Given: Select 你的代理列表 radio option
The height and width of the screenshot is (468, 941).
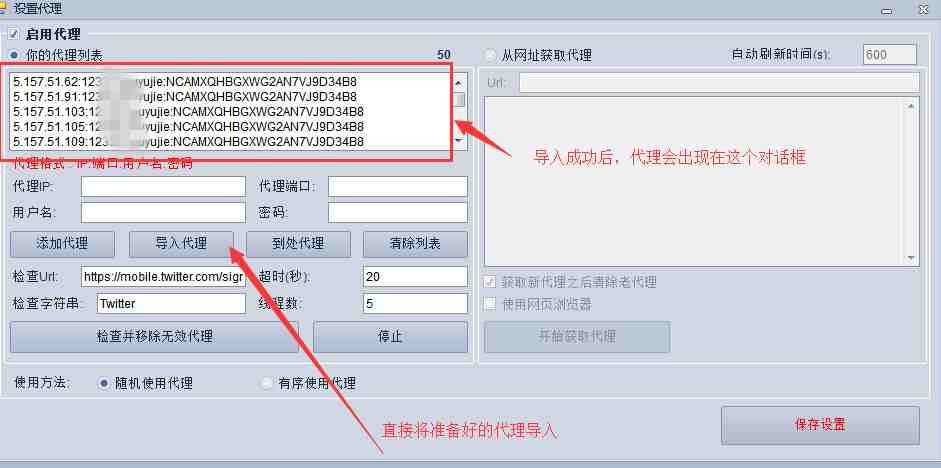Looking at the screenshot, I should 14,55.
